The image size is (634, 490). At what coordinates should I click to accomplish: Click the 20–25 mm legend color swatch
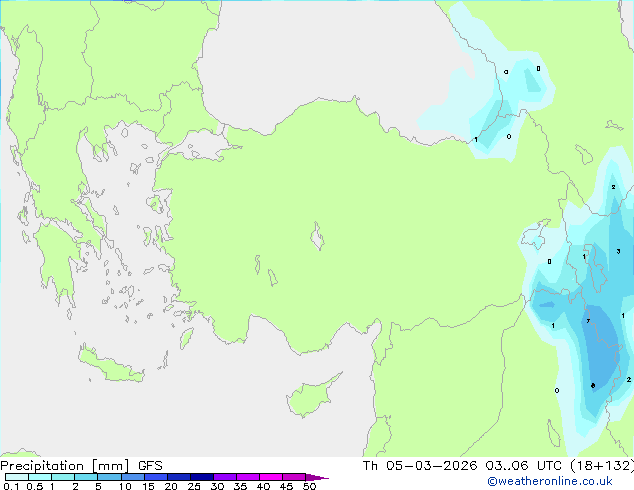pos(179,477)
